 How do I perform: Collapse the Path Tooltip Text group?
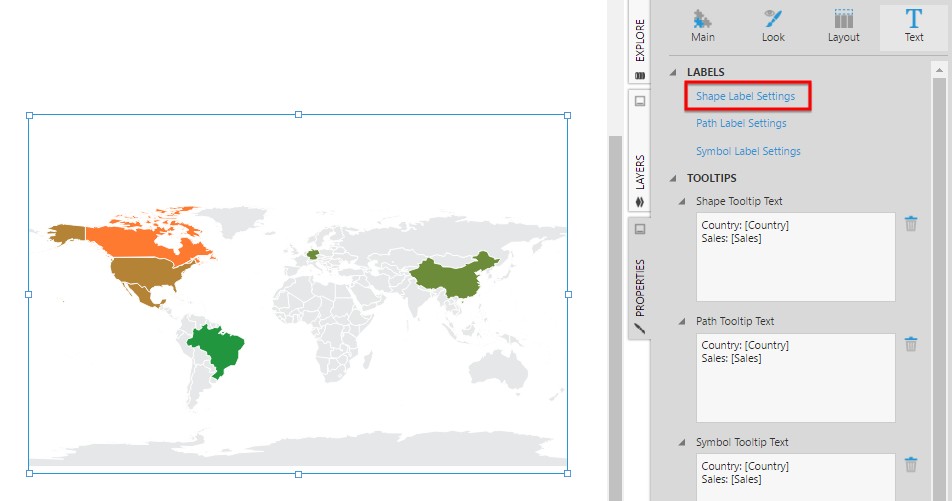pos(683,322)
